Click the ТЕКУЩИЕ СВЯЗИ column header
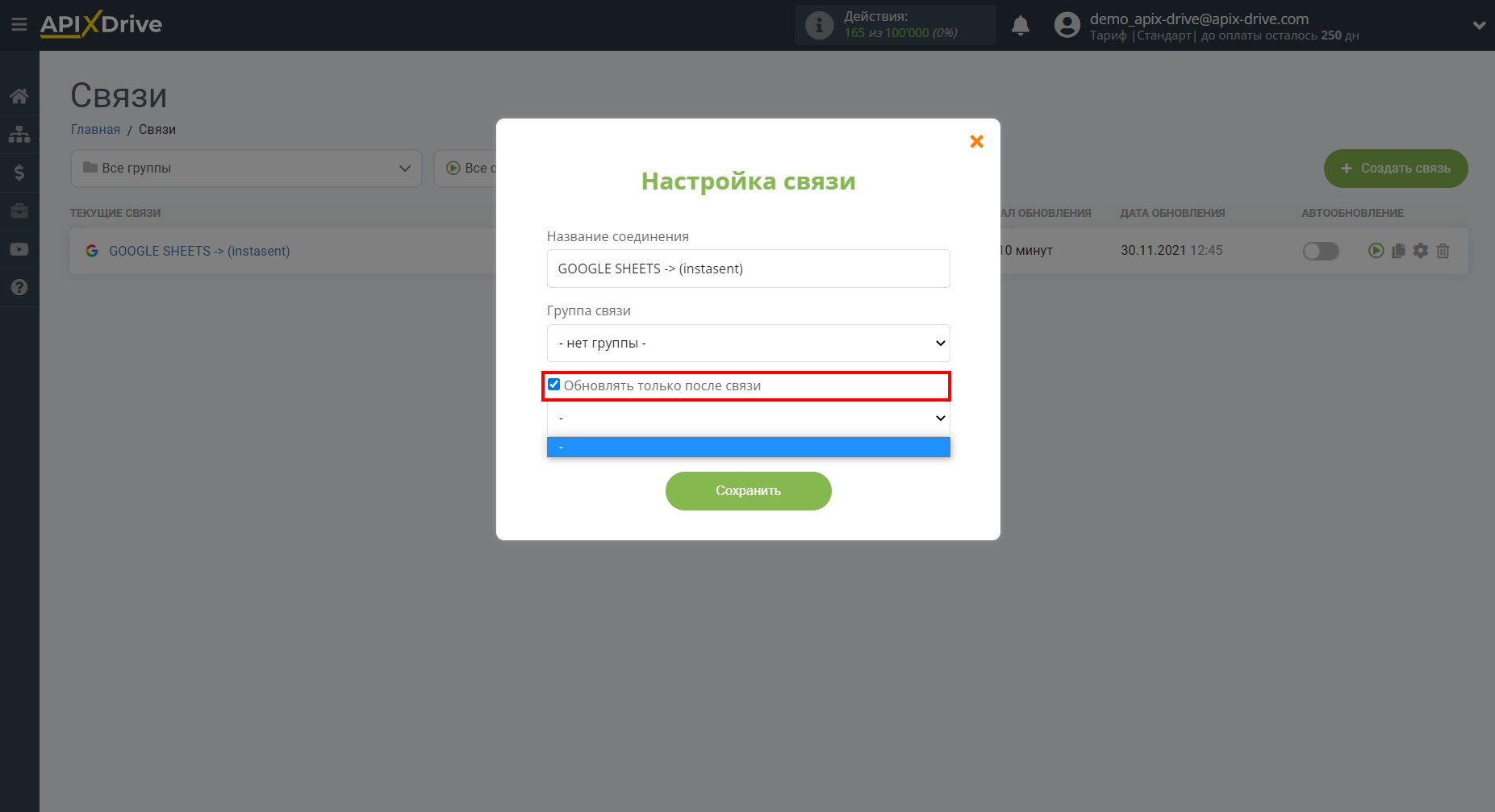Image resolution: width=1495 pixels, height=812 pixels. [x=115, y=213]
